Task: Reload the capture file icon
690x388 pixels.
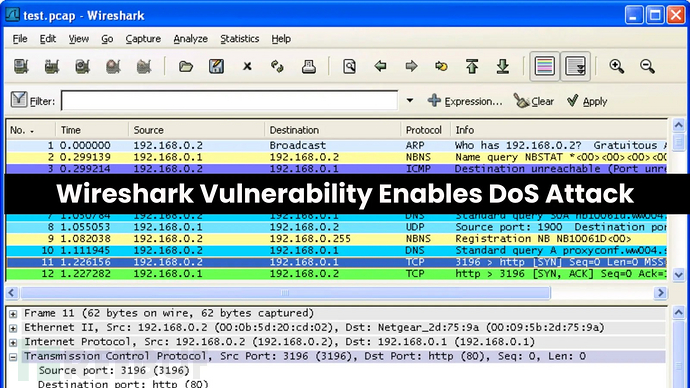Action: [277, 66]
